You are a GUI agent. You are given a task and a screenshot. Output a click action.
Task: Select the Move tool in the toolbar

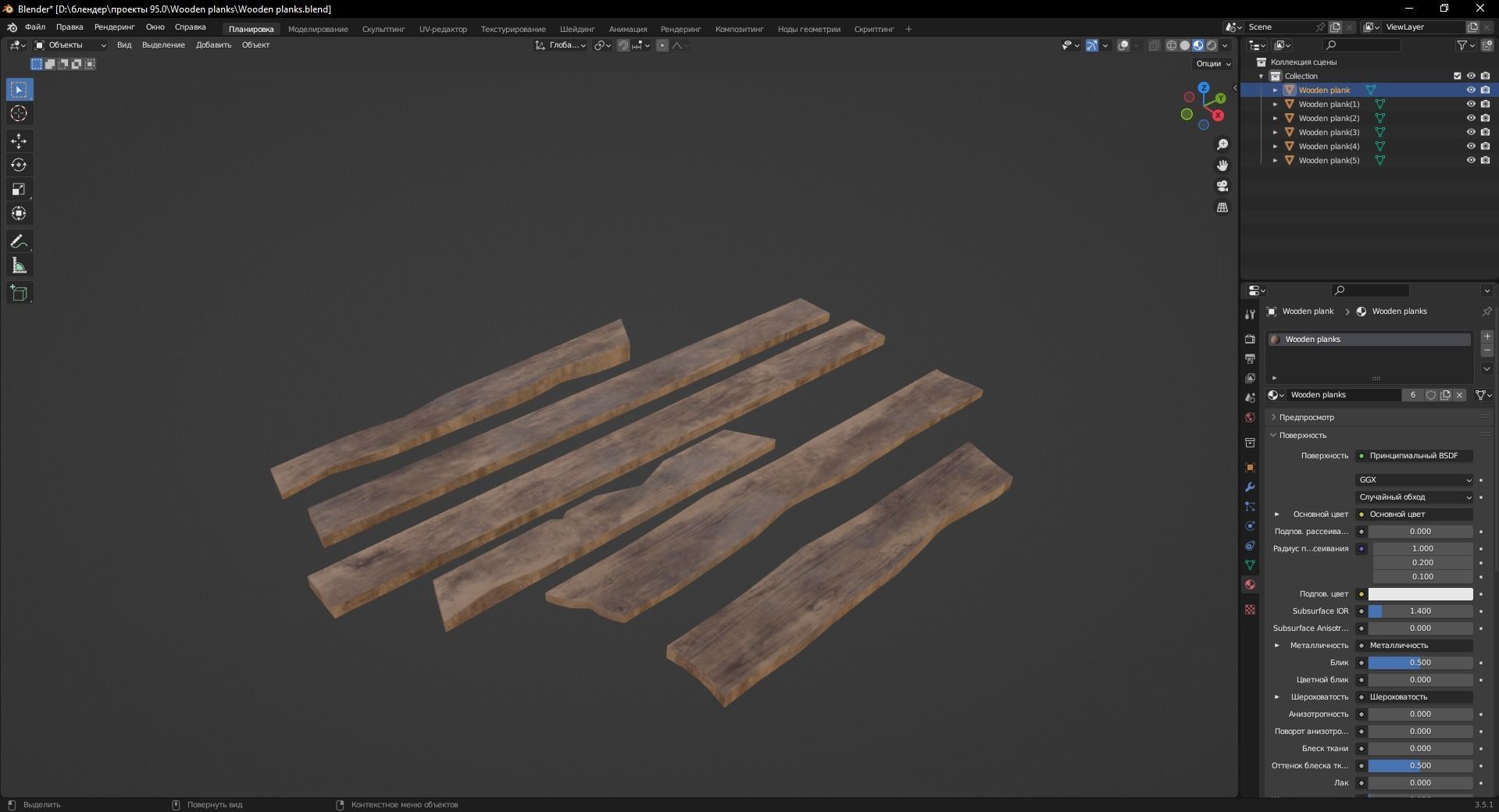tap(19, 141)
